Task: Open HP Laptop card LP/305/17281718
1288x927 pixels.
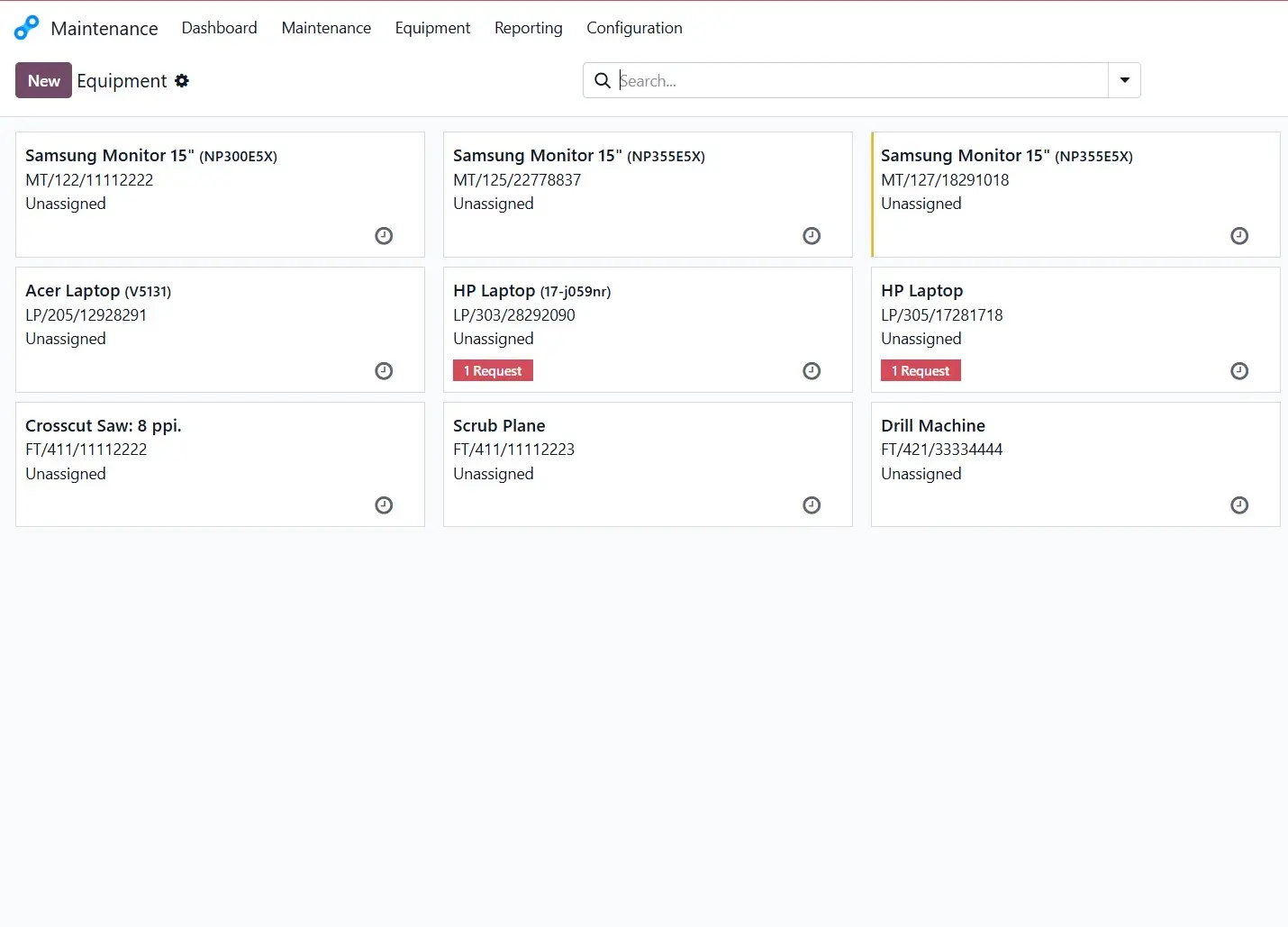Action: coord(1075,330)
